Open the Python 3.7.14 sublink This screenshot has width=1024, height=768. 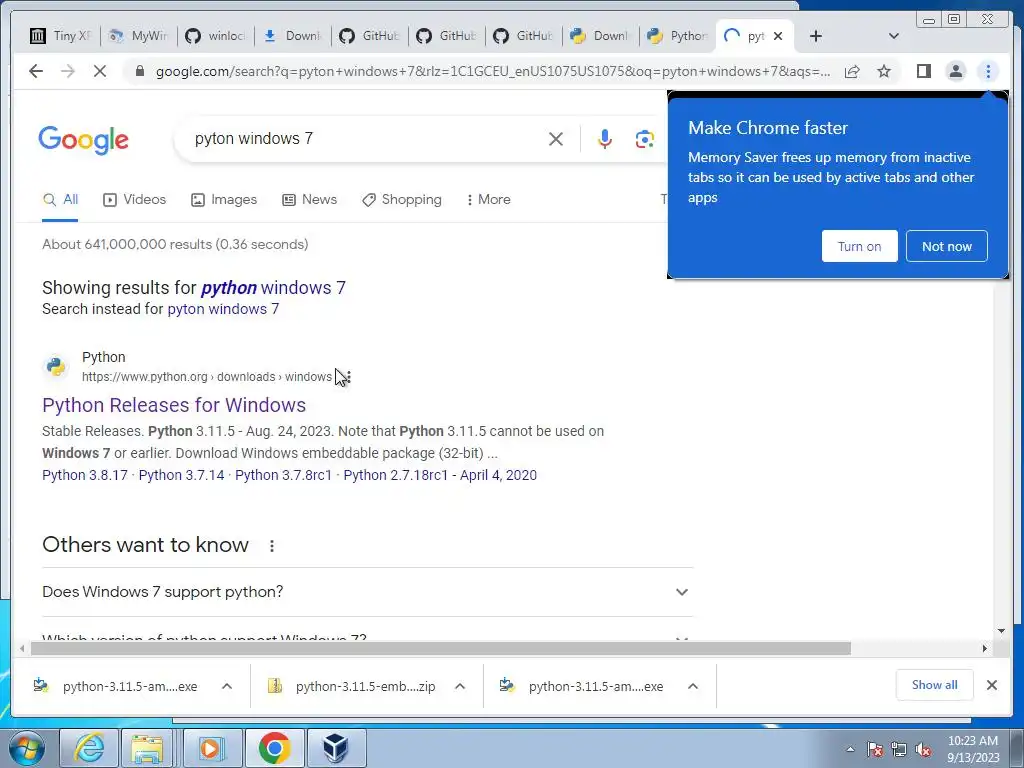click(182, 475)
